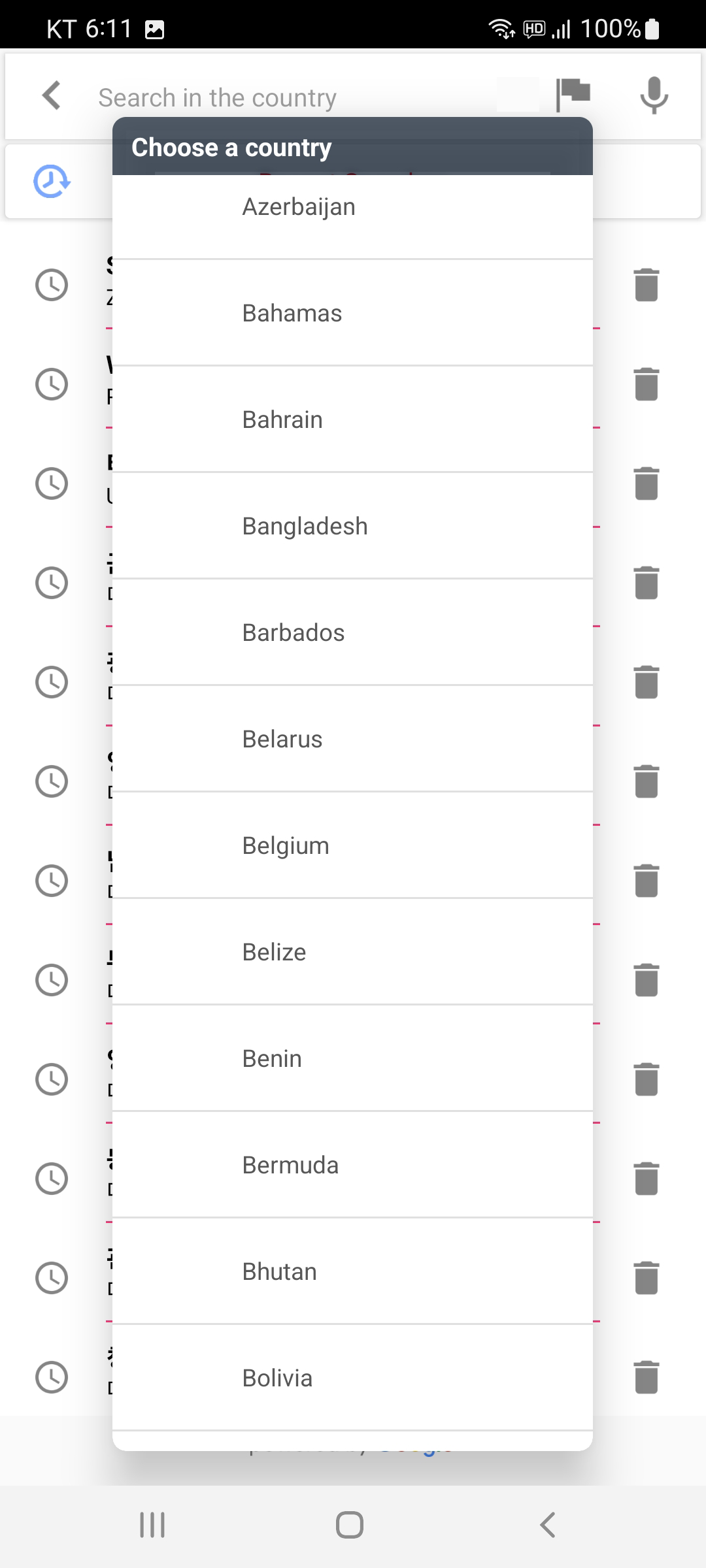Viewport: 706px width, 1568px height.
Task: Tap the Android home button
Action: pyautogui.click(x=350, y=1525)
